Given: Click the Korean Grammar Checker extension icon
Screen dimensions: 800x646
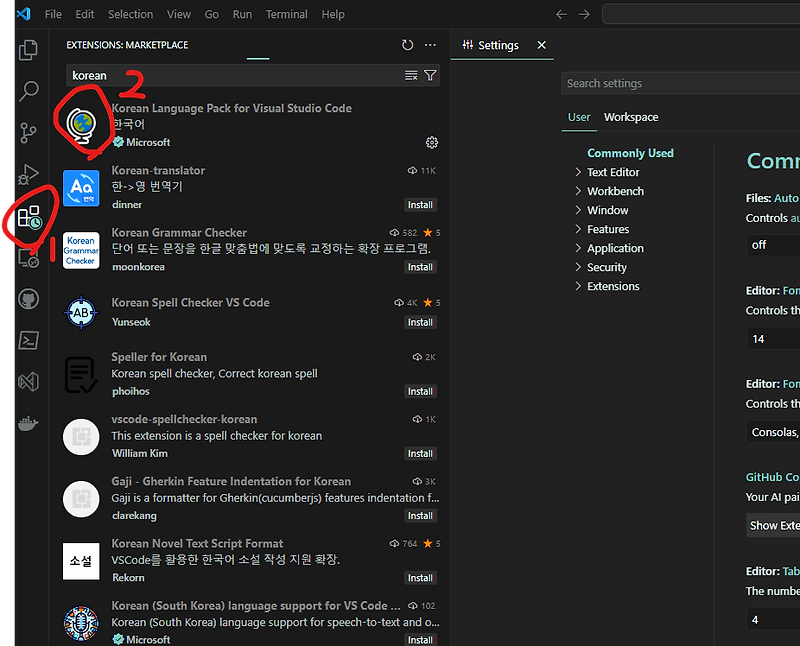Looking at the screenshot, I should coord(81,251).
